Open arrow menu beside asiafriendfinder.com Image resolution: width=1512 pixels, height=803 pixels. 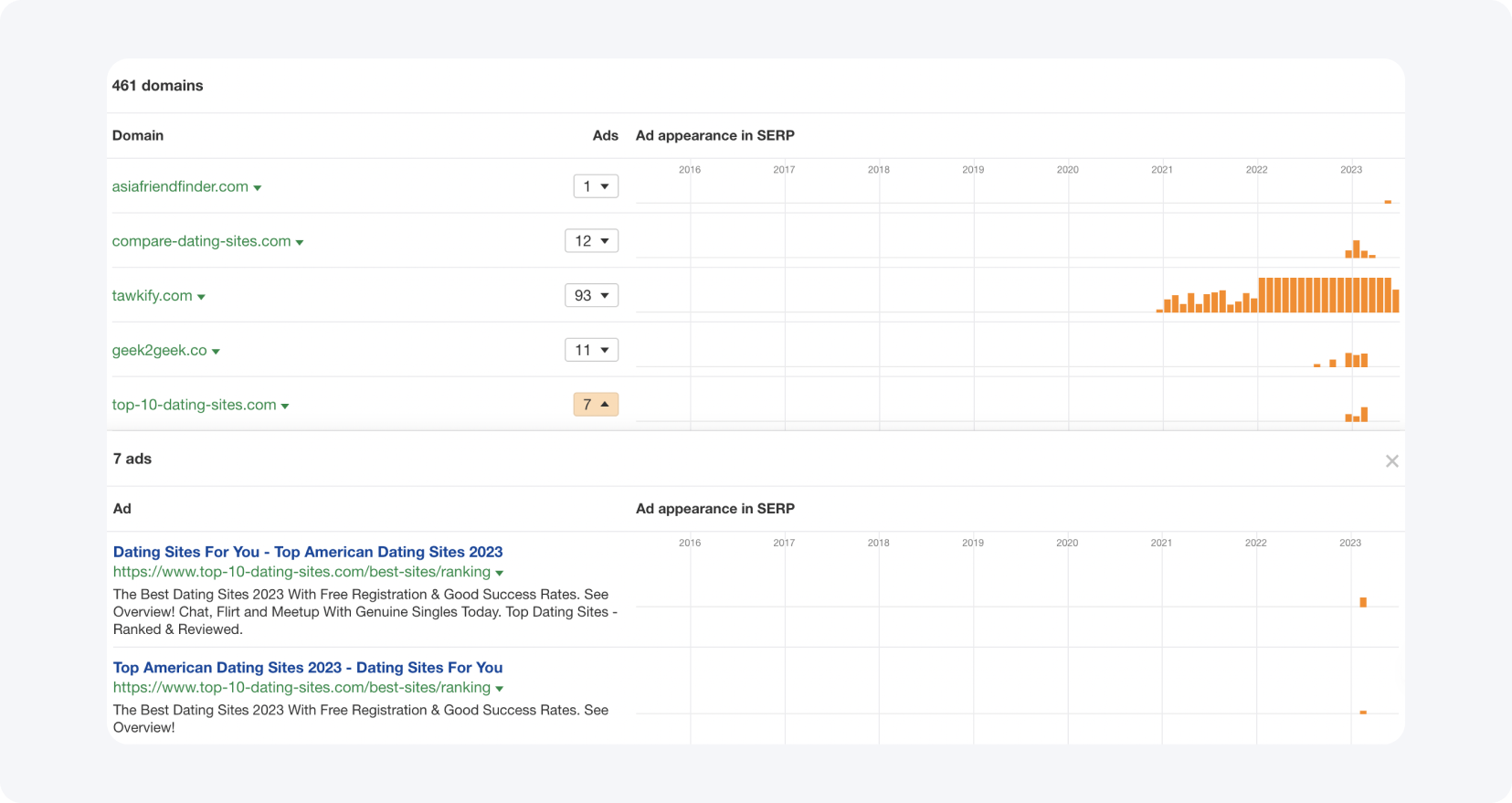(258, 188)
